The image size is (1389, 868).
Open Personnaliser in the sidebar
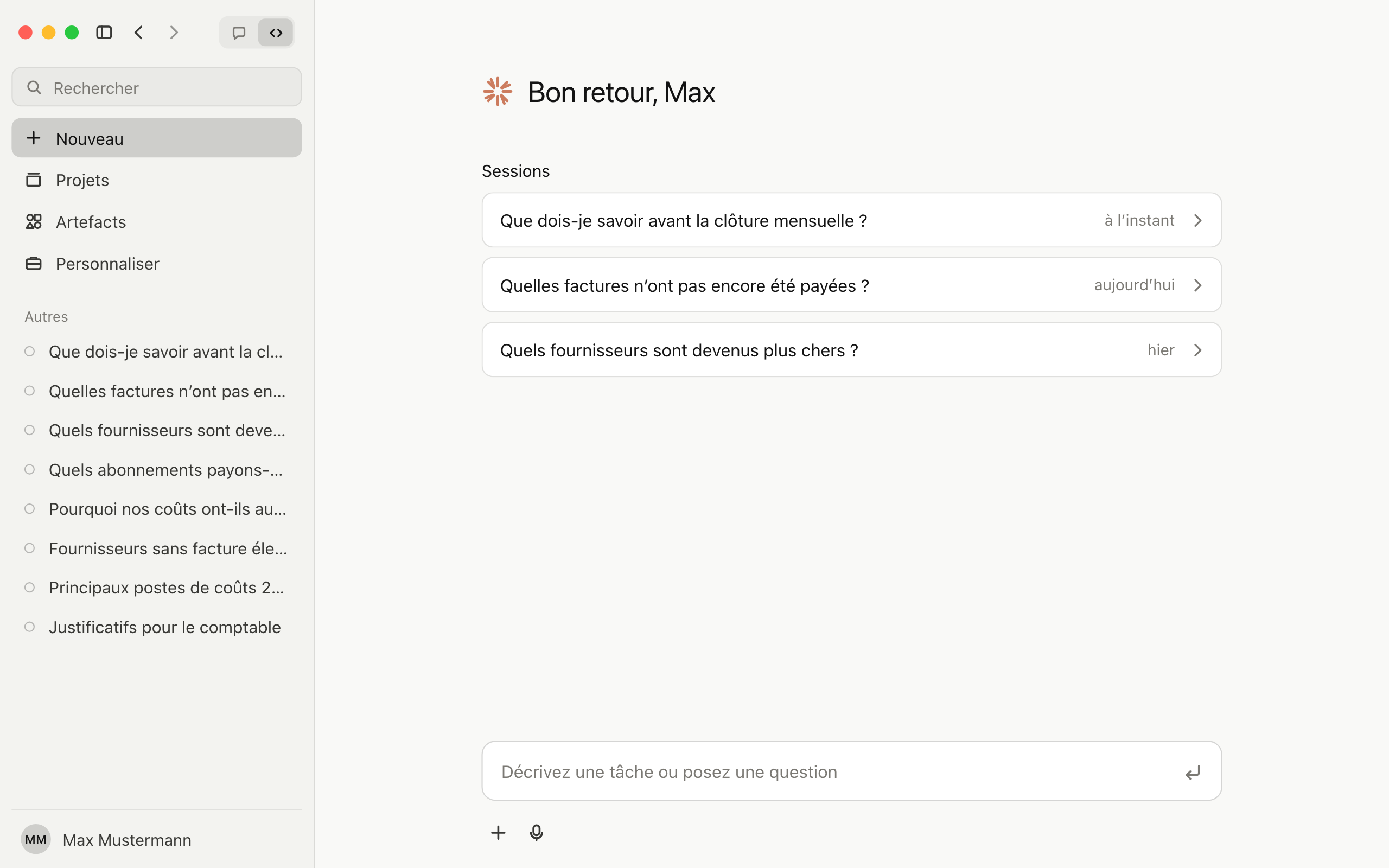[x=157, y=264]
